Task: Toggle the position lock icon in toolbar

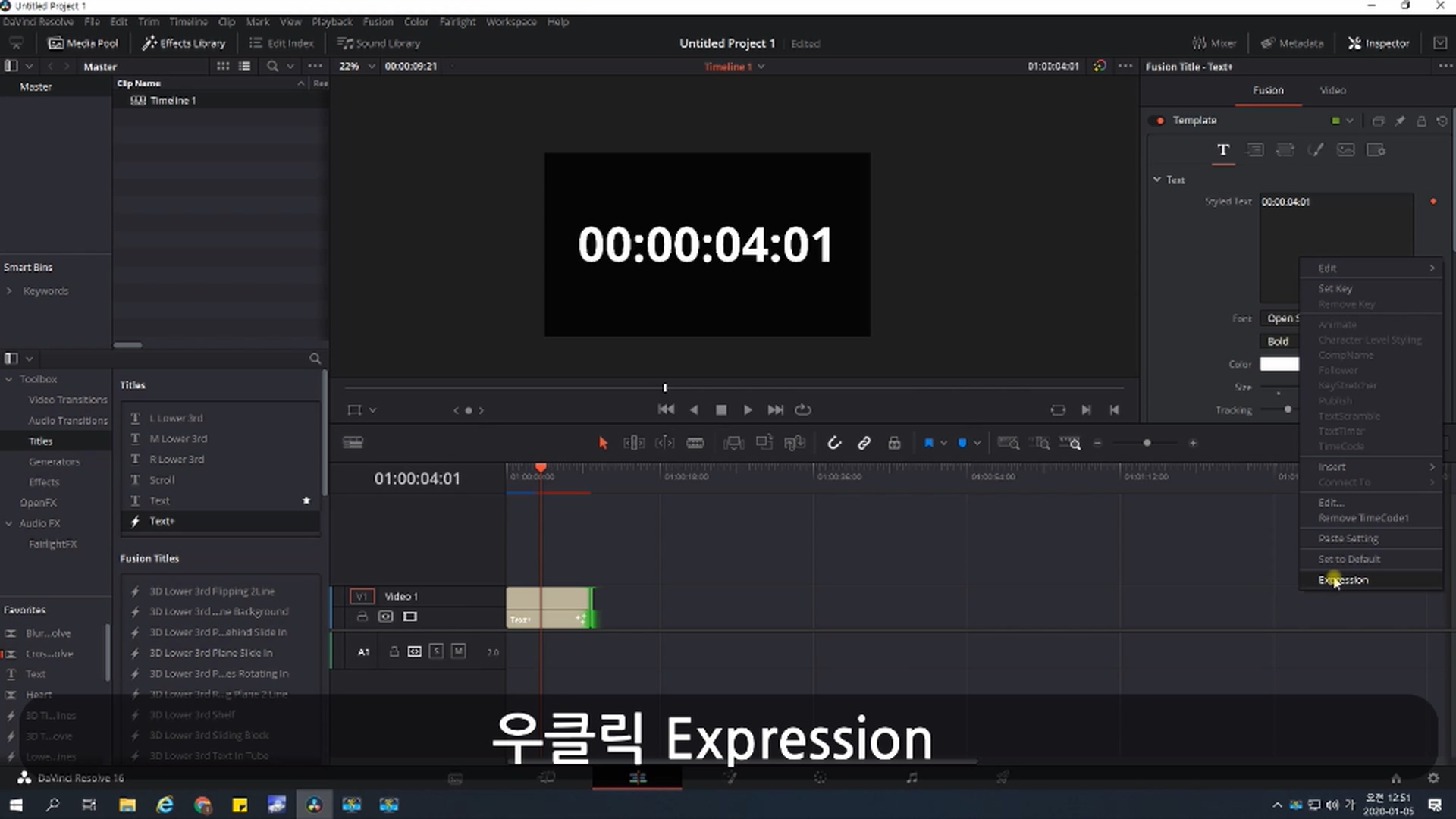Action: click(x=894, y=443)
